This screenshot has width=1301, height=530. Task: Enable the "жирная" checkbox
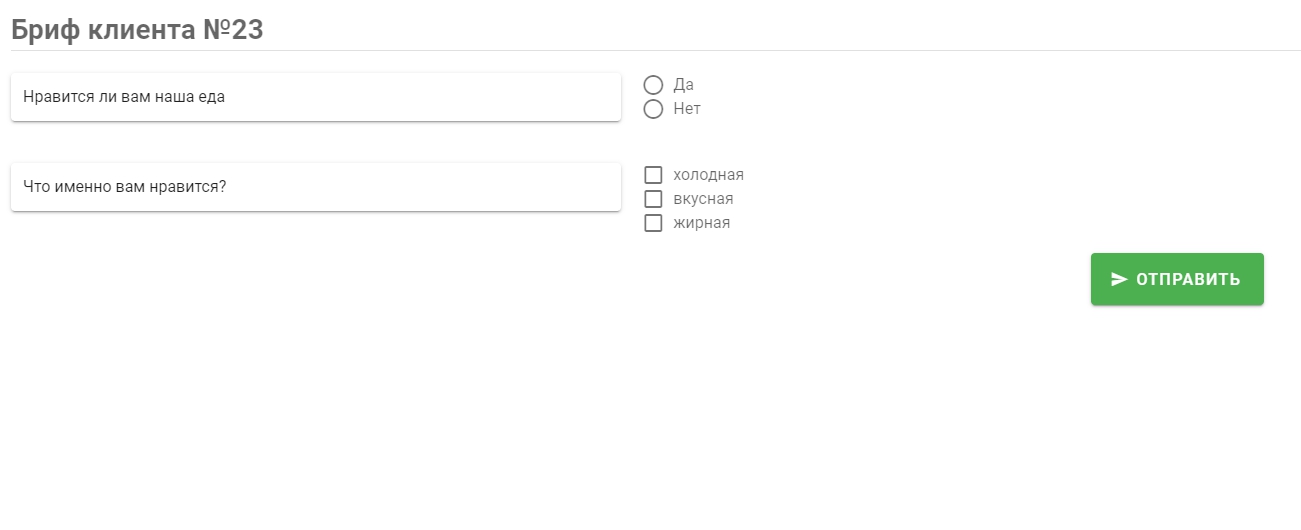(654, 223)
